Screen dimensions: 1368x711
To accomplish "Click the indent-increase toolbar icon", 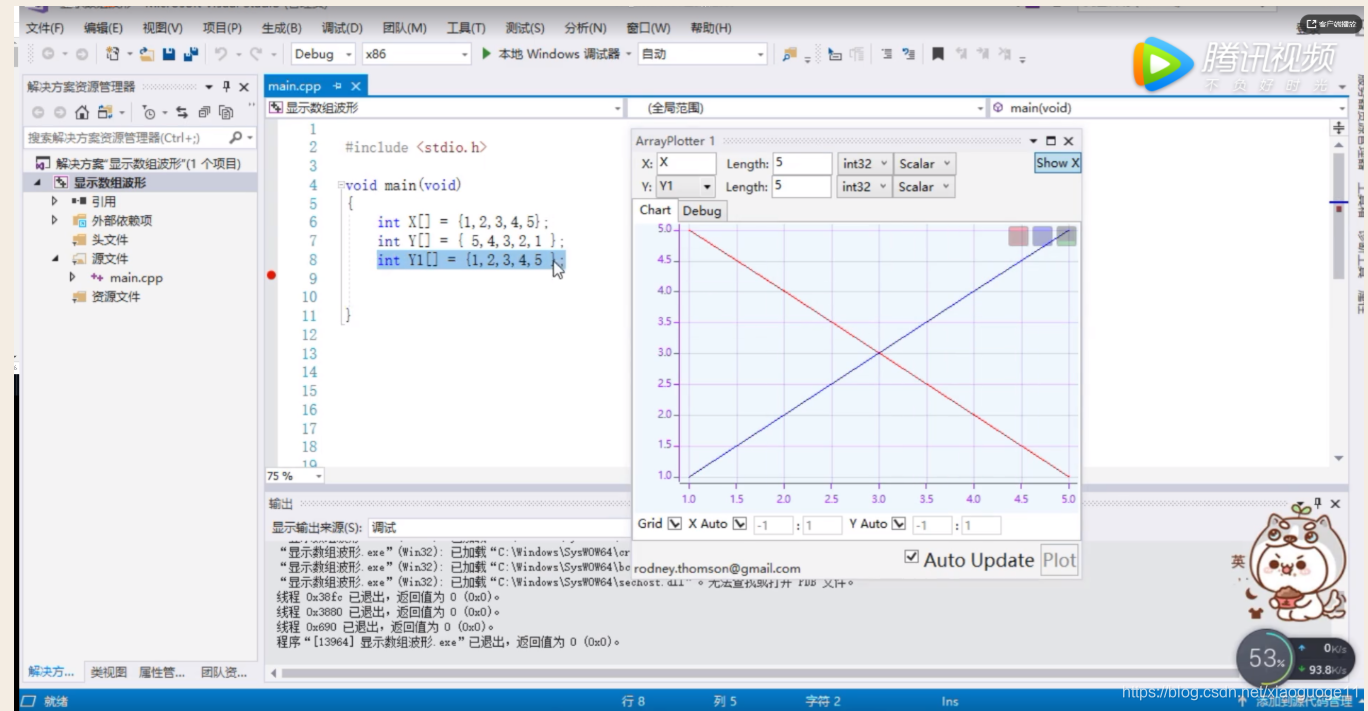I will point(887,54).
